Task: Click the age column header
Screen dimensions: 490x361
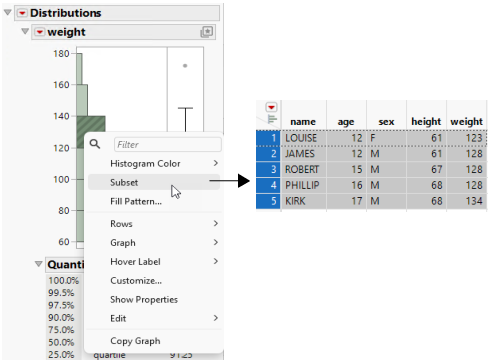Action: click(x=346, y=122)
